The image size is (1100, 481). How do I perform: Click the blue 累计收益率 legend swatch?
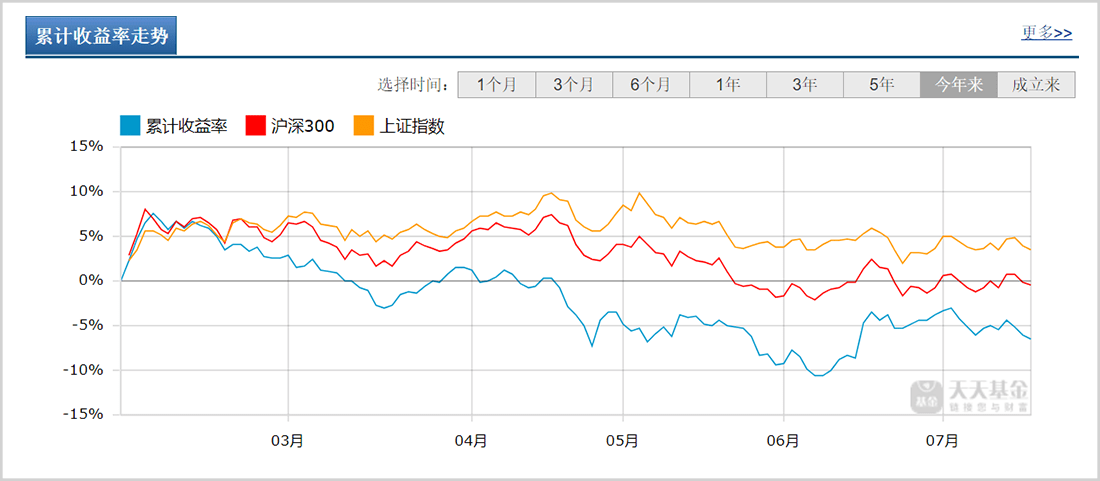coord(129,126)
